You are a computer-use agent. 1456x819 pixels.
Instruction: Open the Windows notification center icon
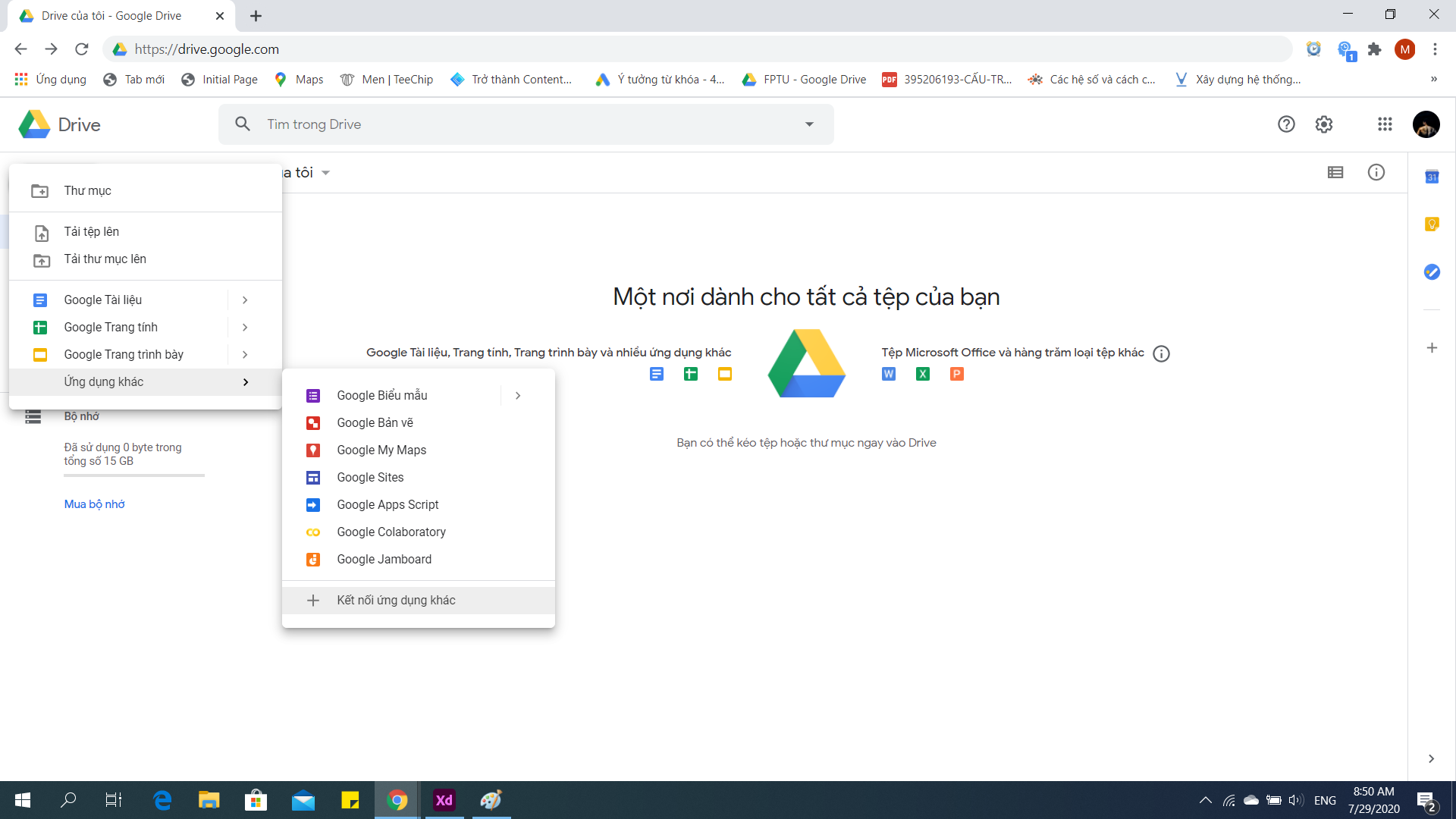(1426, 800)
